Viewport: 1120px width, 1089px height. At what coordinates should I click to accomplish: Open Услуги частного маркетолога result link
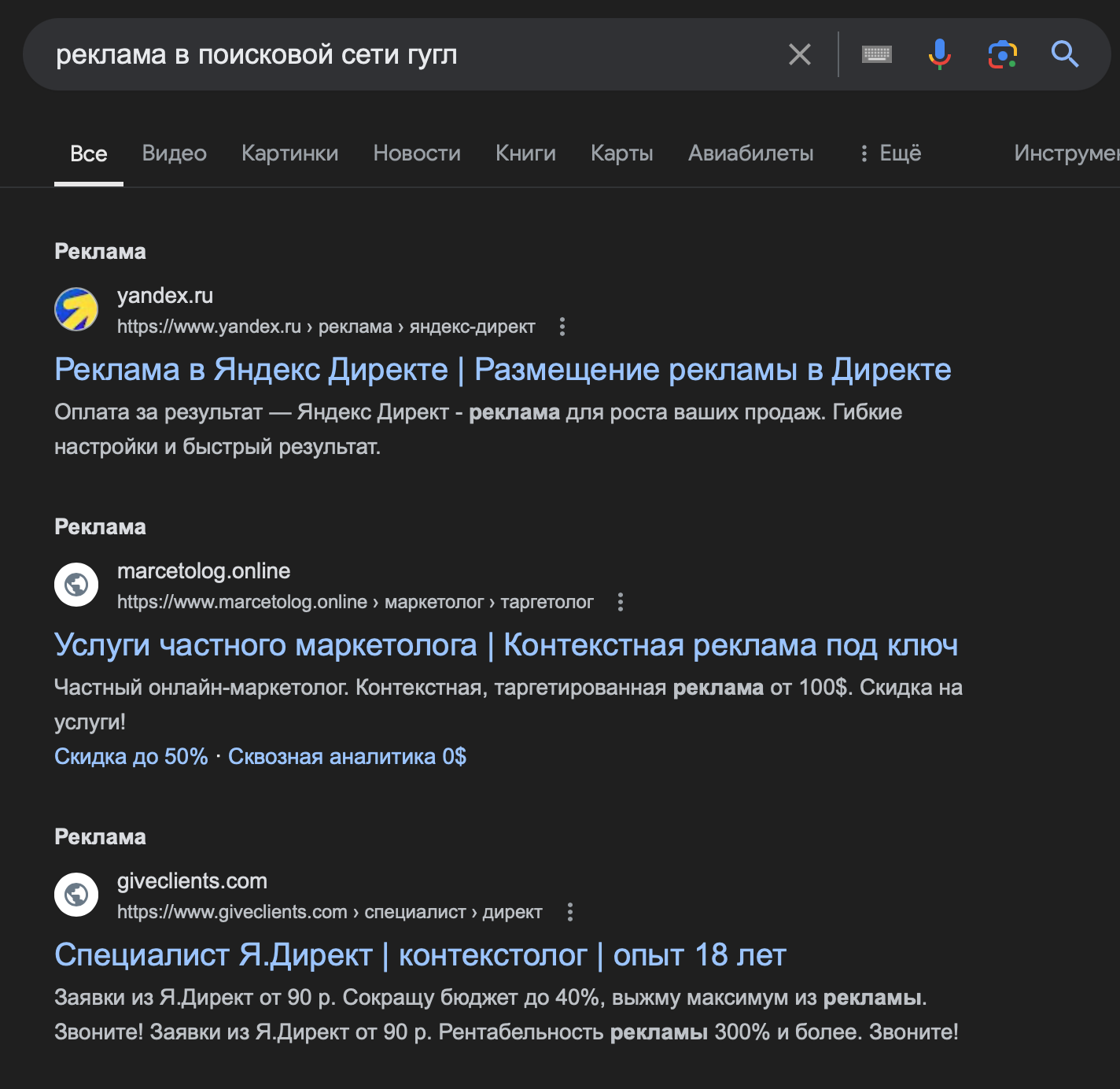pos(507,645)
